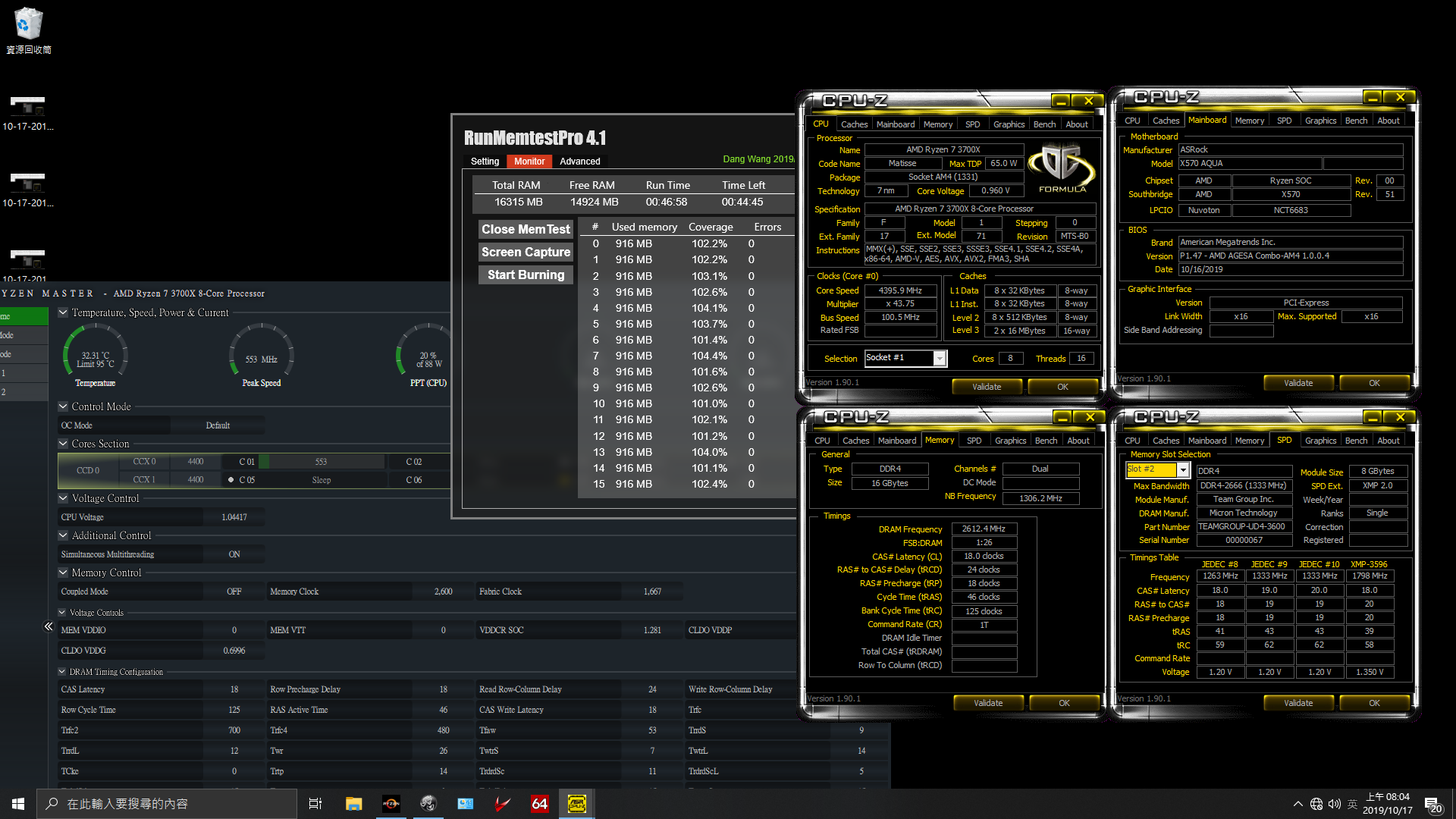The height and width of the screenshot is (819, 1456).
Task: Click the CPU Voltage value 1.04417
Action: 234,517
